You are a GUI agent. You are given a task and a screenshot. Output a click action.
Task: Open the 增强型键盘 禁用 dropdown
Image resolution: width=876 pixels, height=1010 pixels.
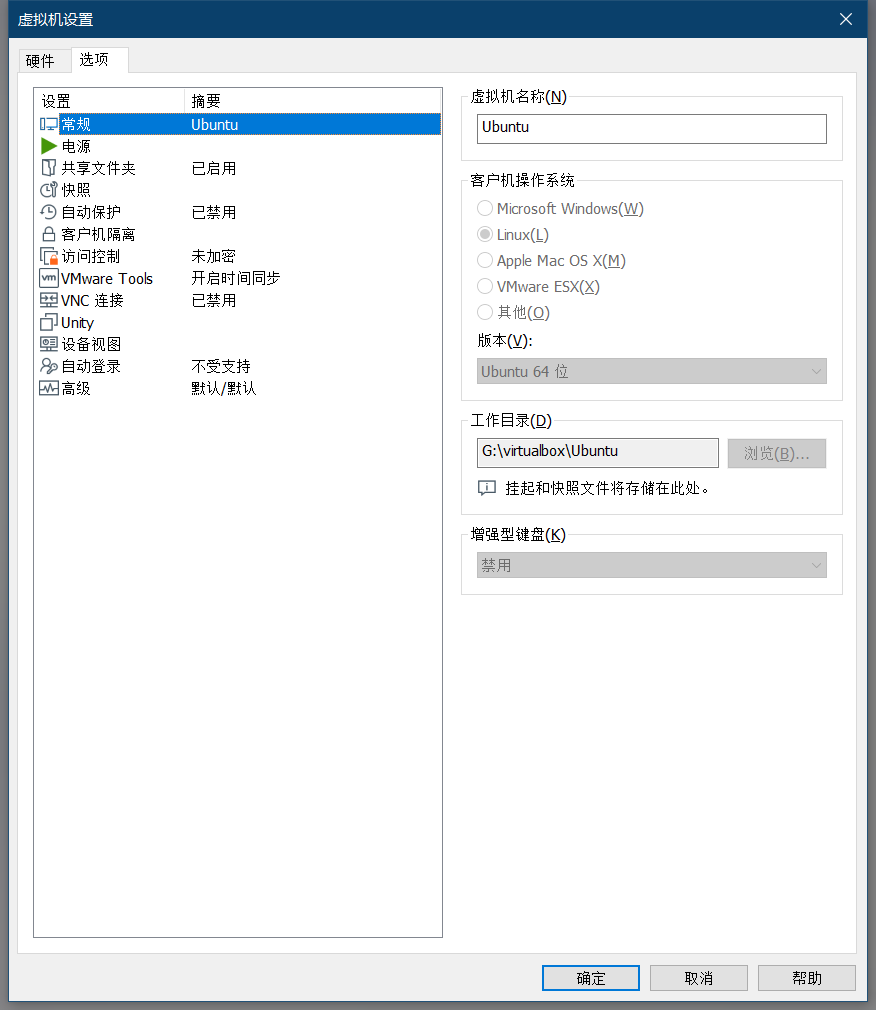coord(651,566)
